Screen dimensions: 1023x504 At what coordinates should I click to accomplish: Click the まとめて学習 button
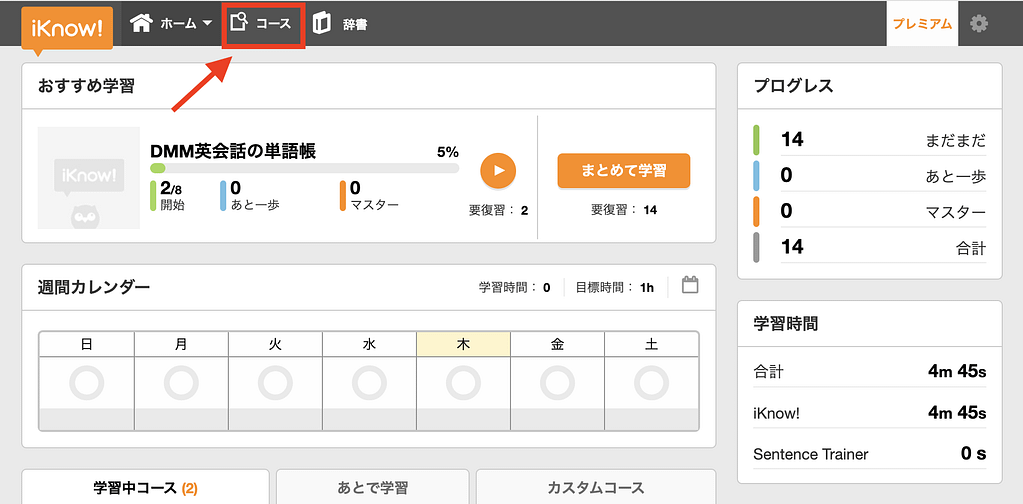[623, 170]
